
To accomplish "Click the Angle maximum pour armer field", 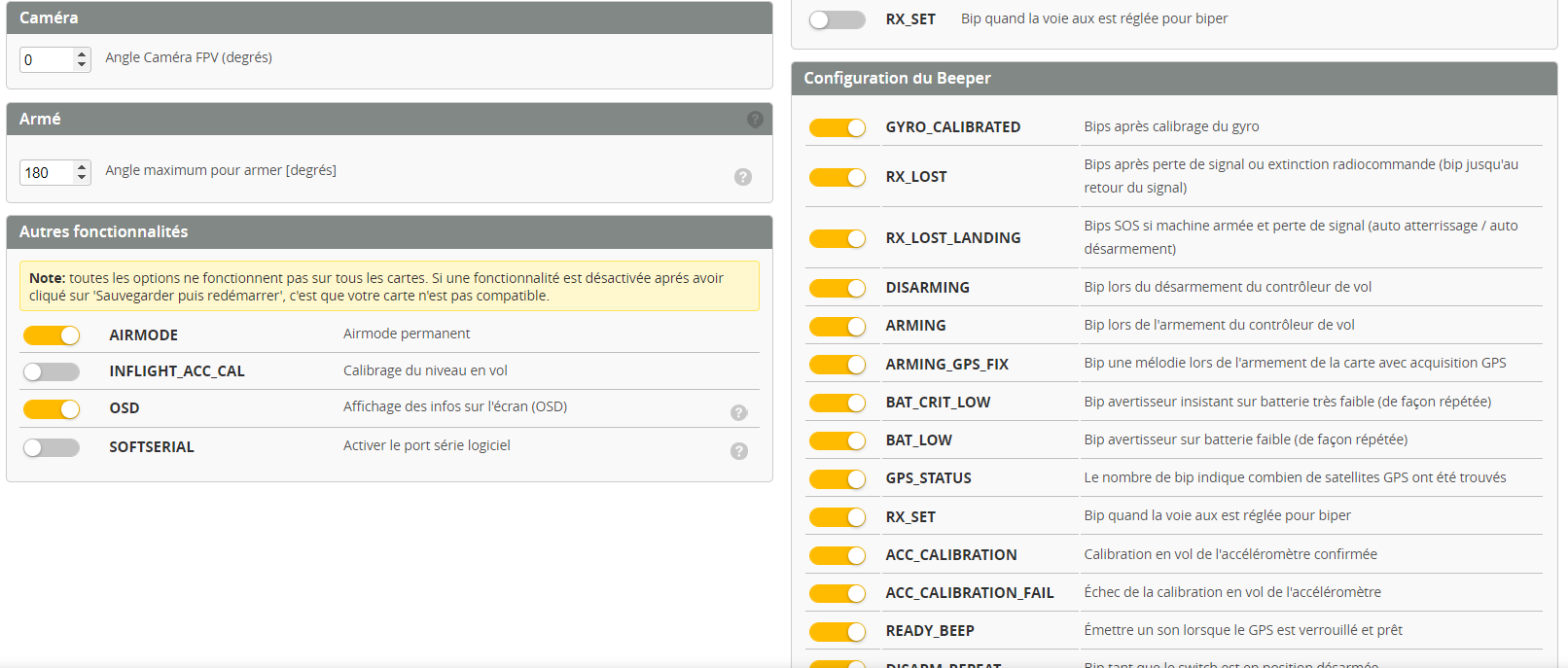I will point(46,173).
